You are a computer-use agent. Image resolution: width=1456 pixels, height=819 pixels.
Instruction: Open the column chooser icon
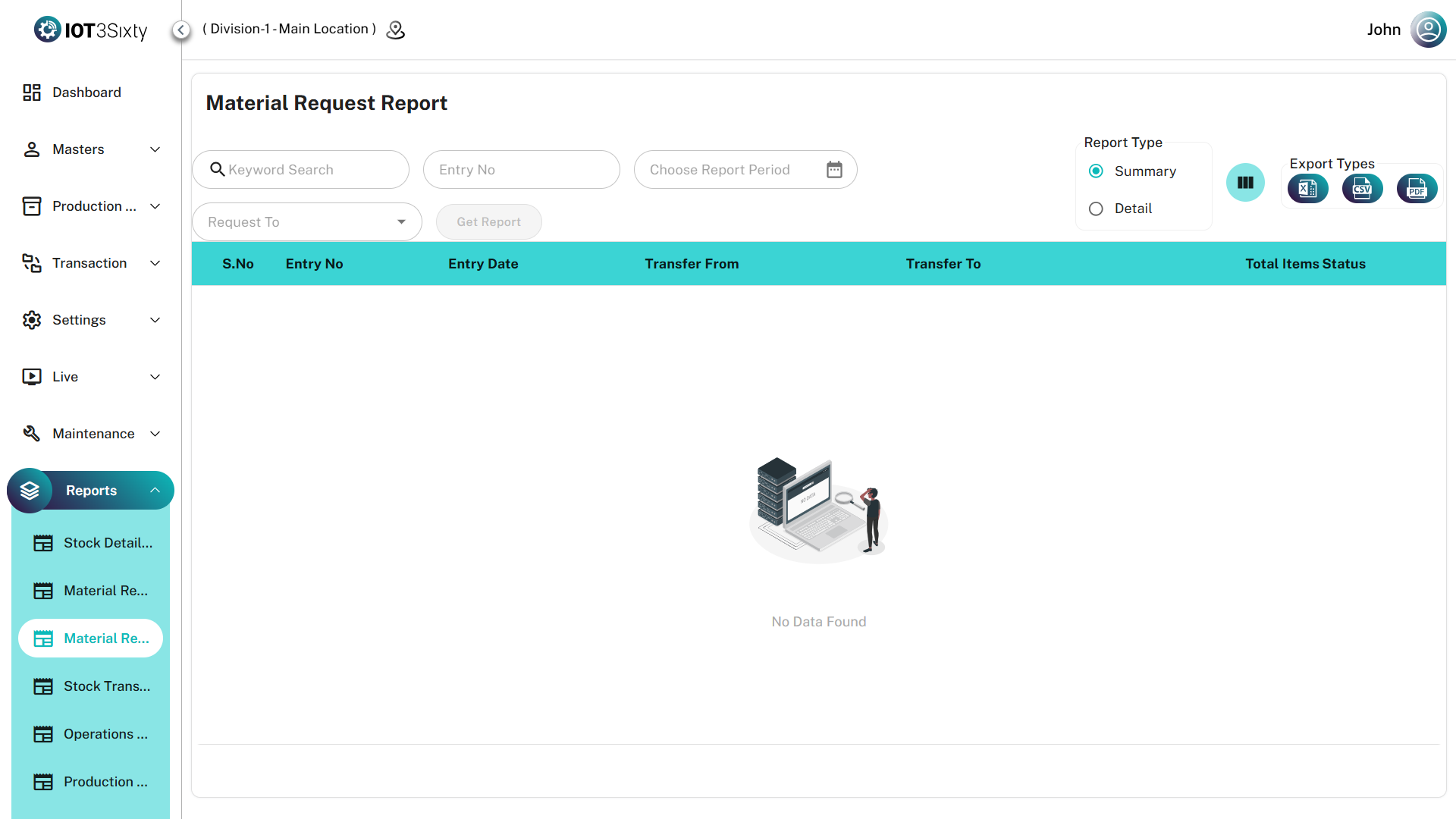click(1245, 183)
